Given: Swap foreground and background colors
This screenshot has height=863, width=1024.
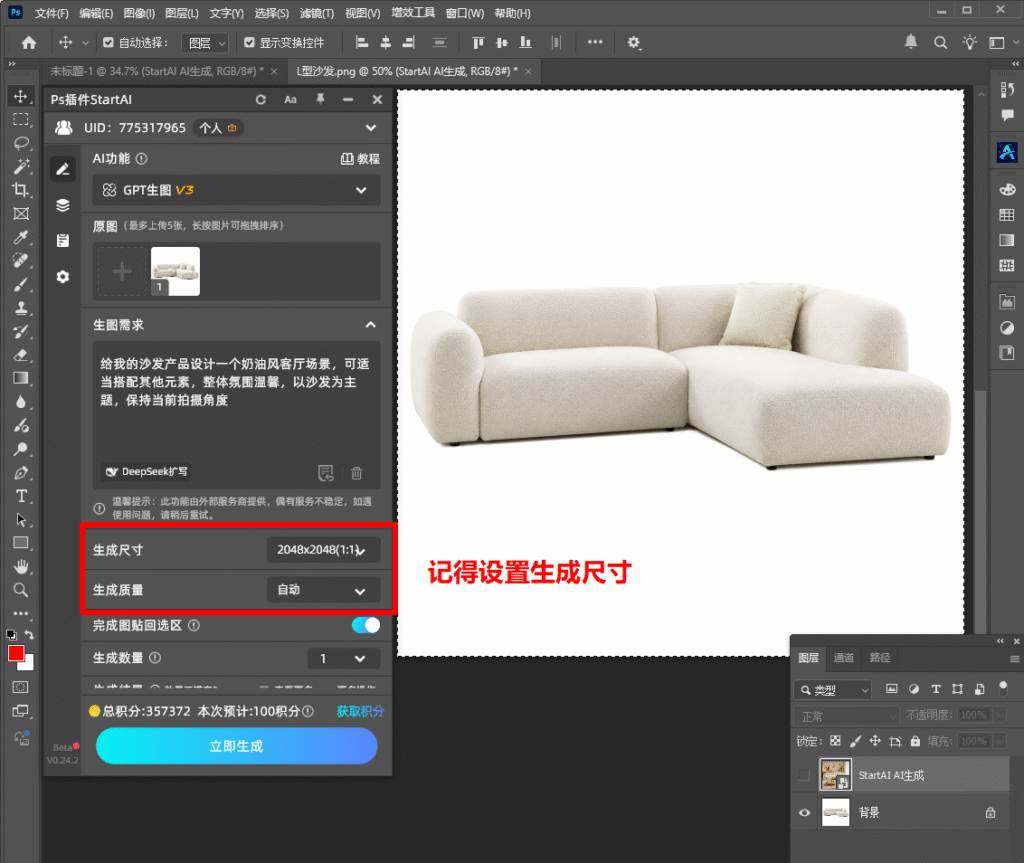Looking at the screenshot, I should pos(29,634).
